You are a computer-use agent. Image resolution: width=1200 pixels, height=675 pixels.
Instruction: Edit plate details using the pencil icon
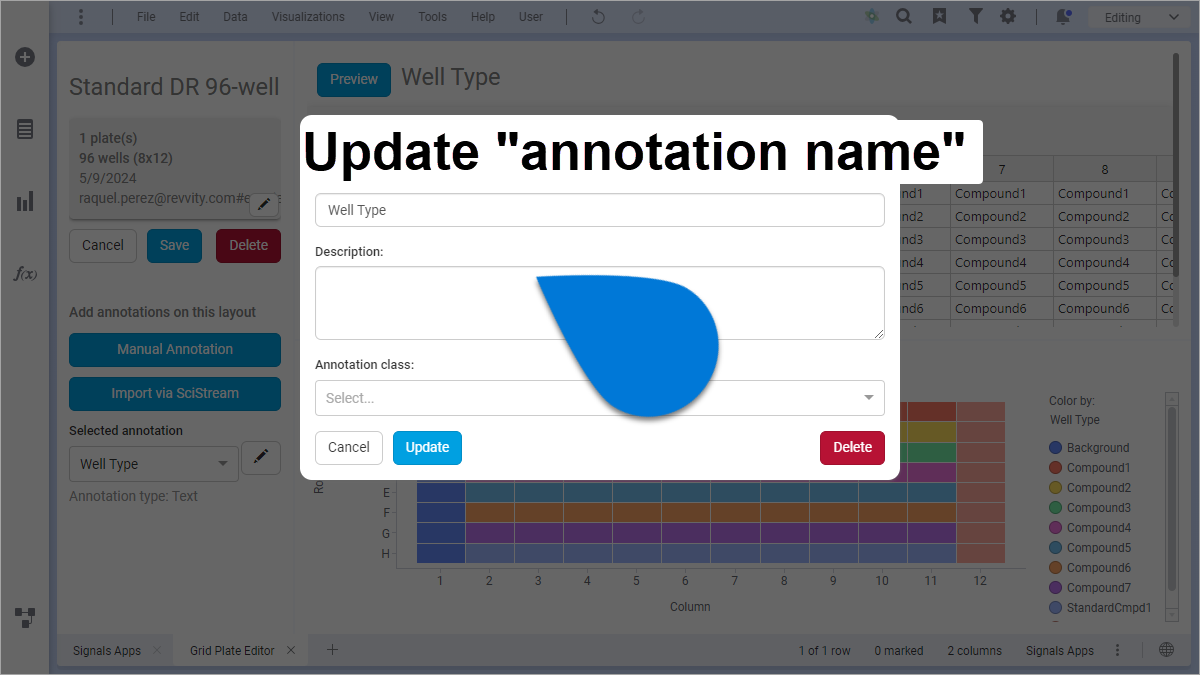[263, 204]
